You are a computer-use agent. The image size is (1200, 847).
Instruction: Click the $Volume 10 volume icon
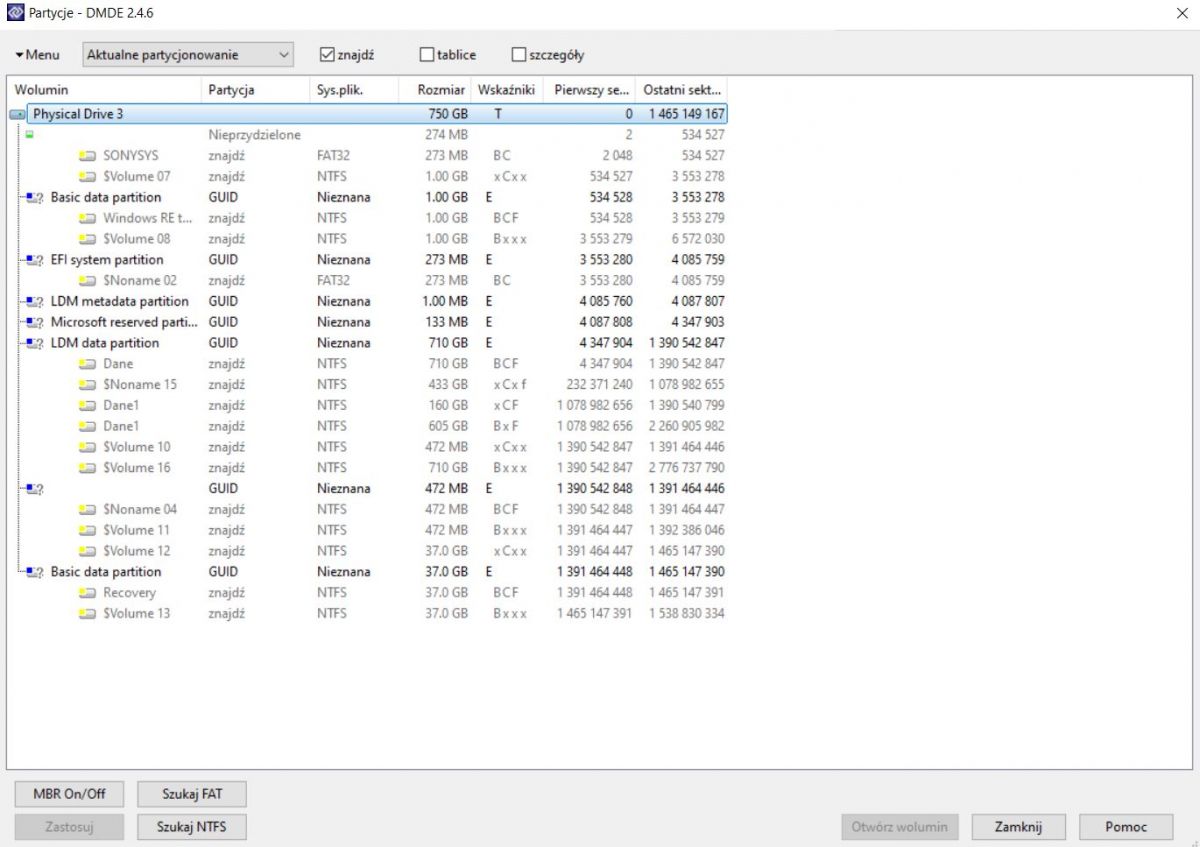pos(88,447)
